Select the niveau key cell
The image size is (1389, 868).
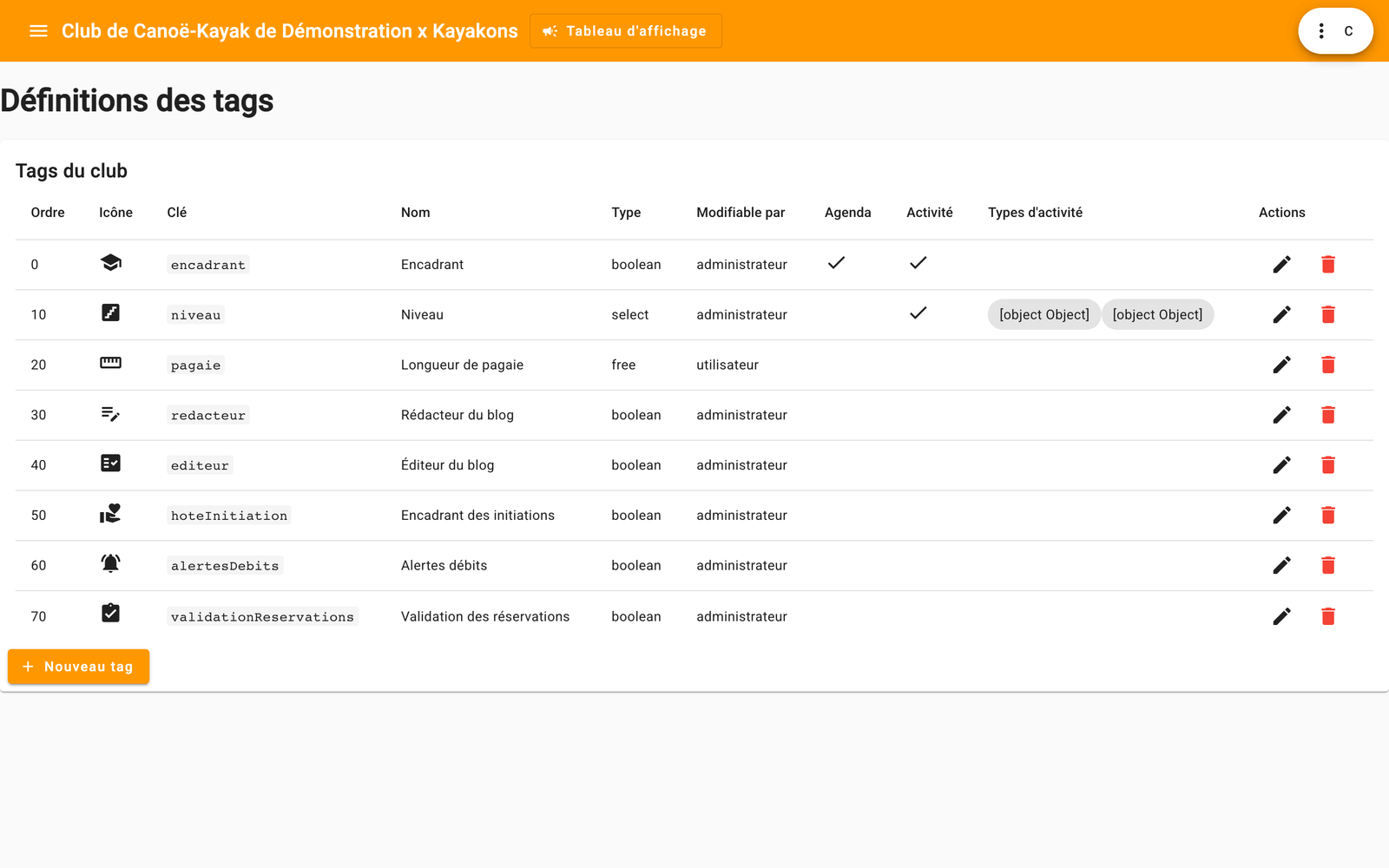[x=195, y=315]
